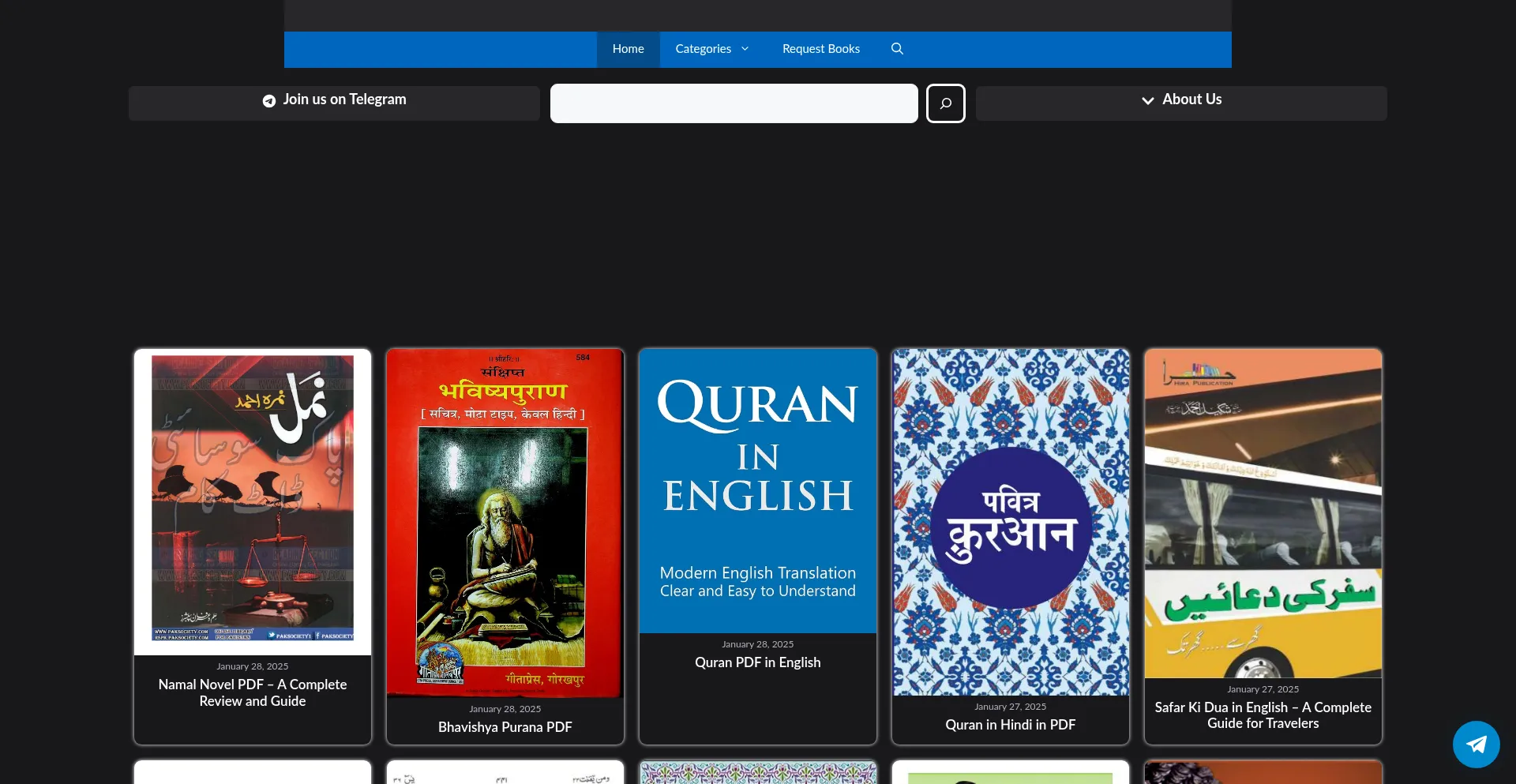
Task: Open the Safar Ki Dua in English guide
Action: pyautogui.click(x=1263, y=716)
